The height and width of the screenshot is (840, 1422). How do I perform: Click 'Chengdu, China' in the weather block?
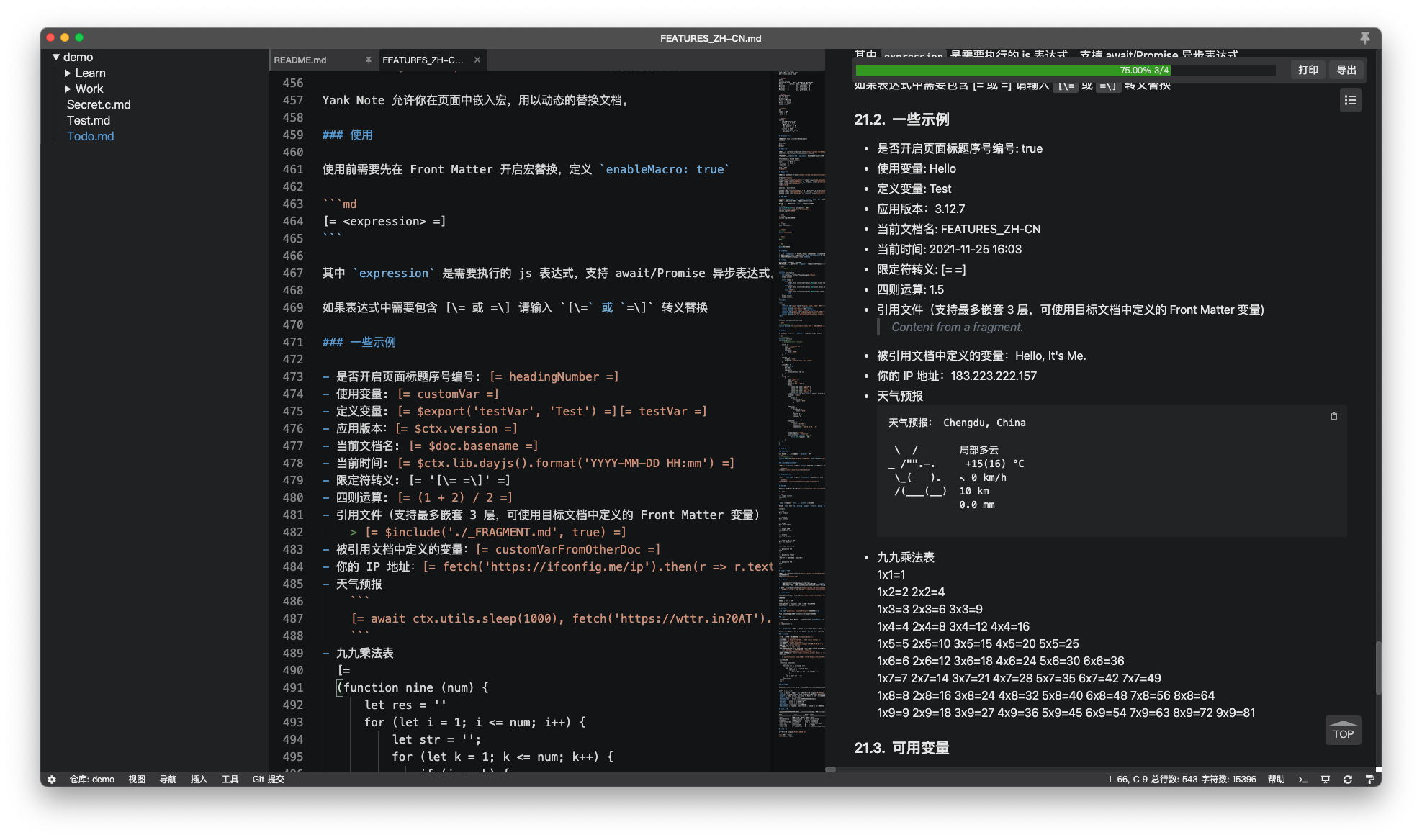click(984, 423)
